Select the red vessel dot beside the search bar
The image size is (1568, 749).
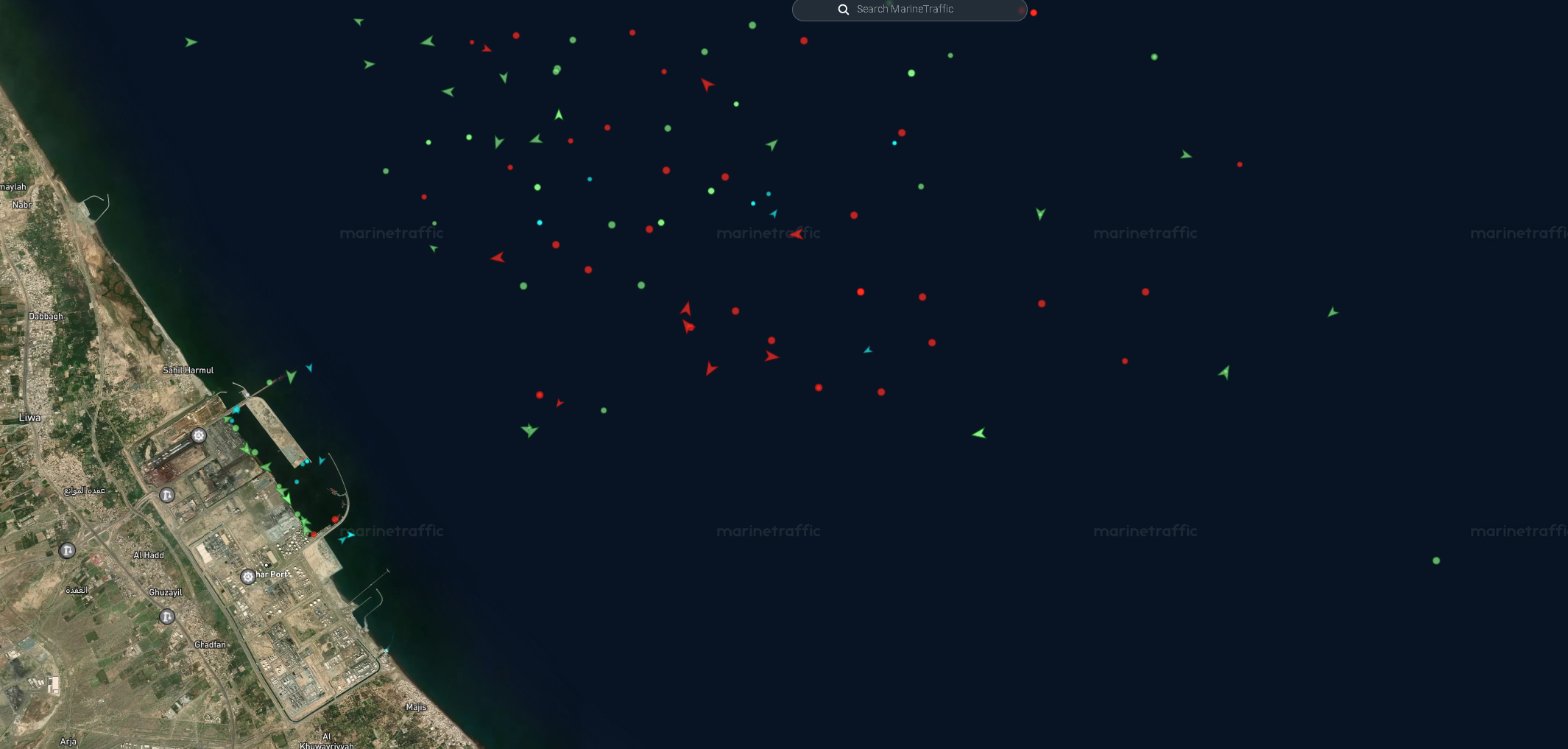point(1034,13)
